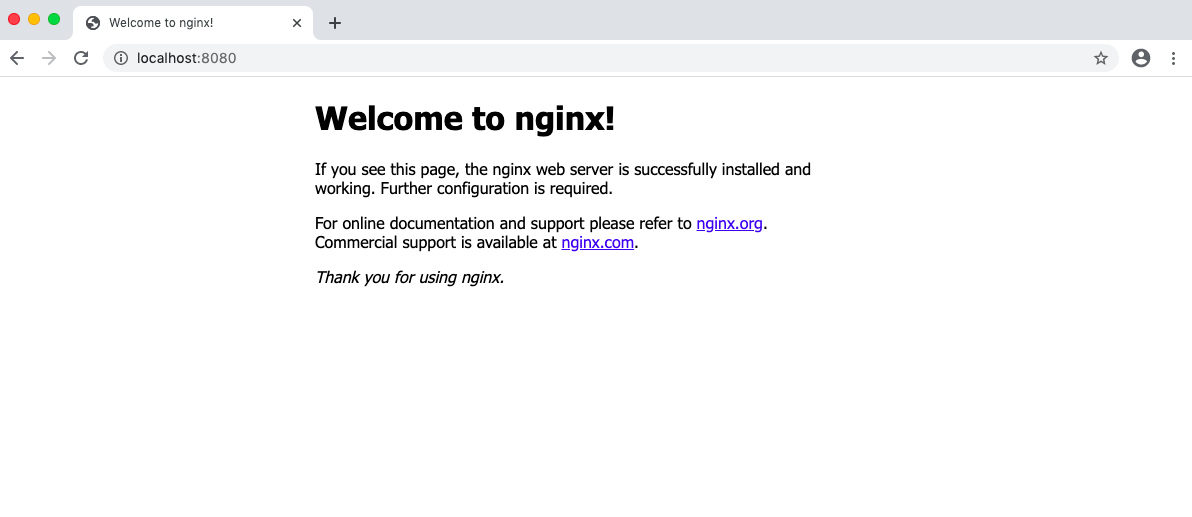Open the user profile avatar icon

coord(1140,58)
